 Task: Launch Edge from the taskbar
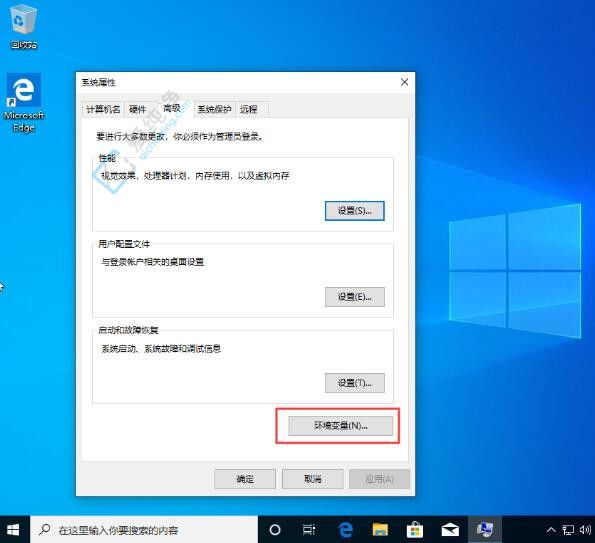345,530
